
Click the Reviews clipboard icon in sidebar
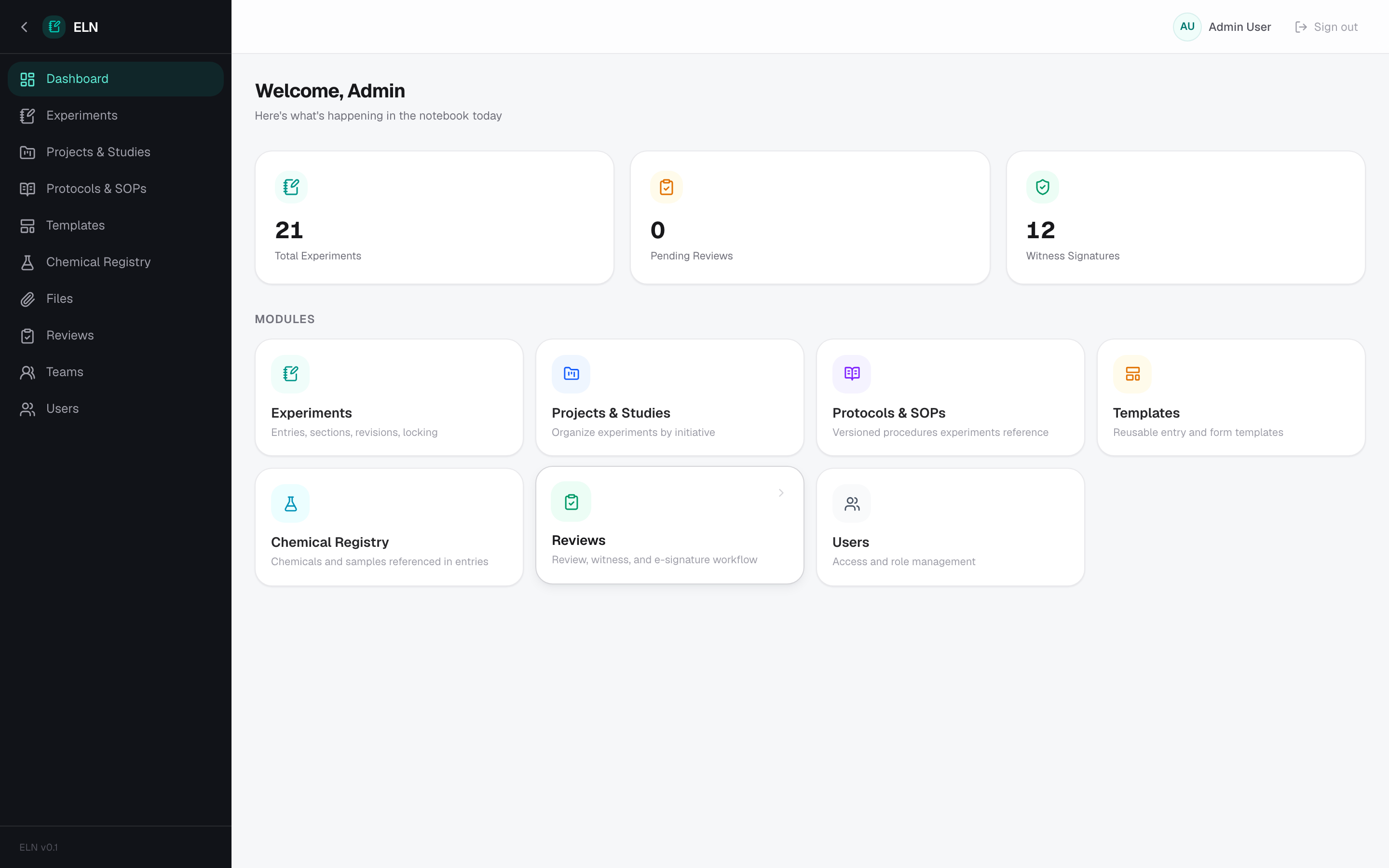click(x=27, y=336)
